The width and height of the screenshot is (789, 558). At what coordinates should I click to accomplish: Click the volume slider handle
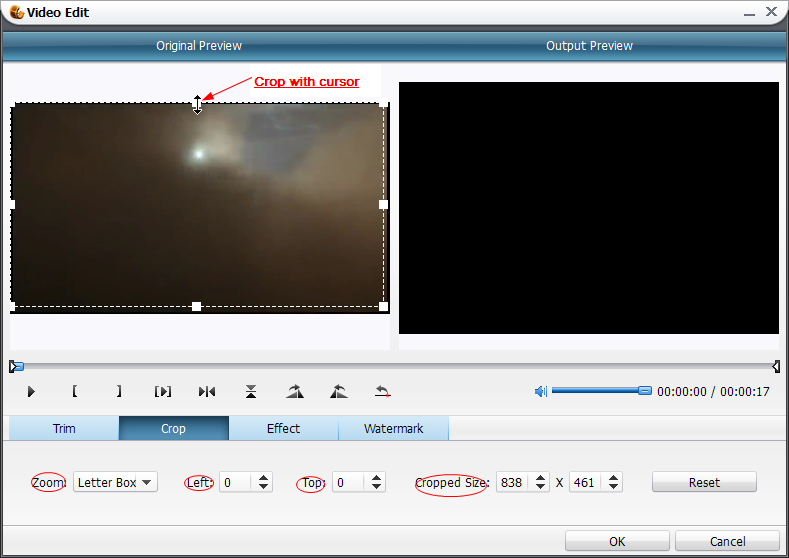tap(645, 391)
